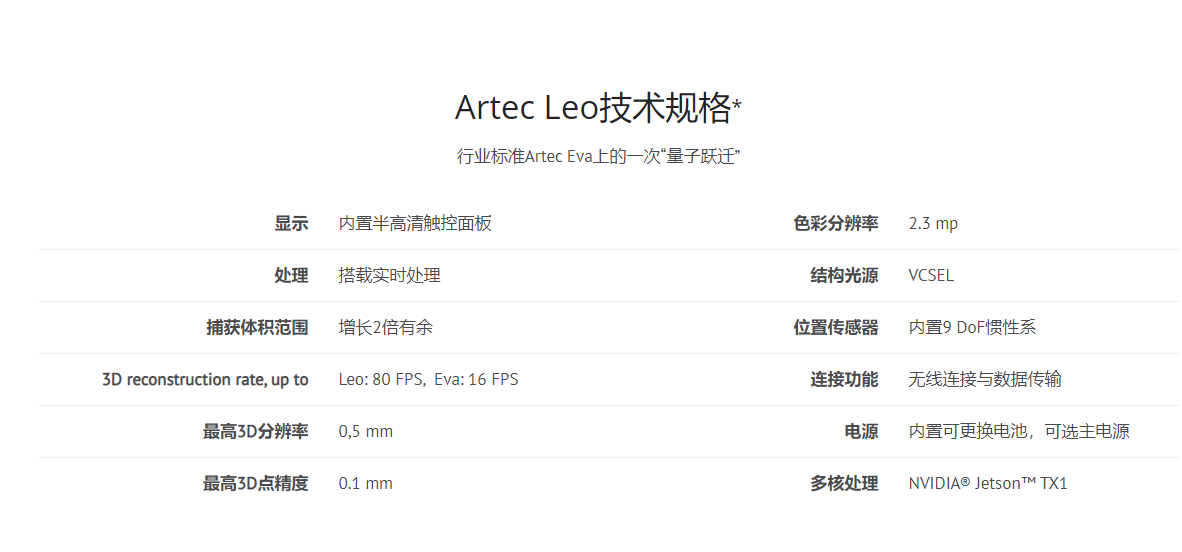
Task: Select the 内置半高清触控面板 value
Action: click(x=415, y=223)
